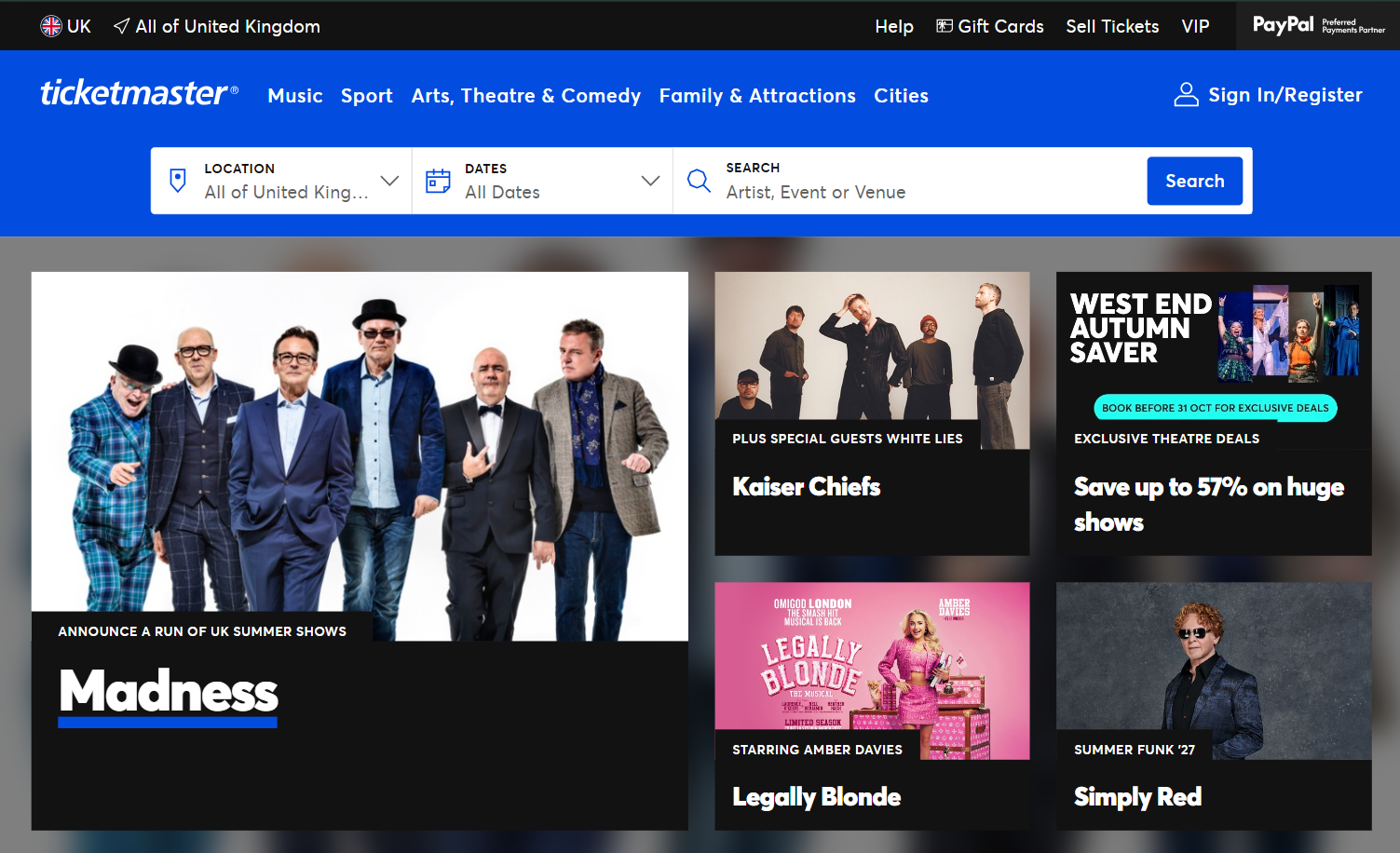Viewport: 1400px width, 853px height.
Task: Open the Sport menu
Action: click(367, 96)
